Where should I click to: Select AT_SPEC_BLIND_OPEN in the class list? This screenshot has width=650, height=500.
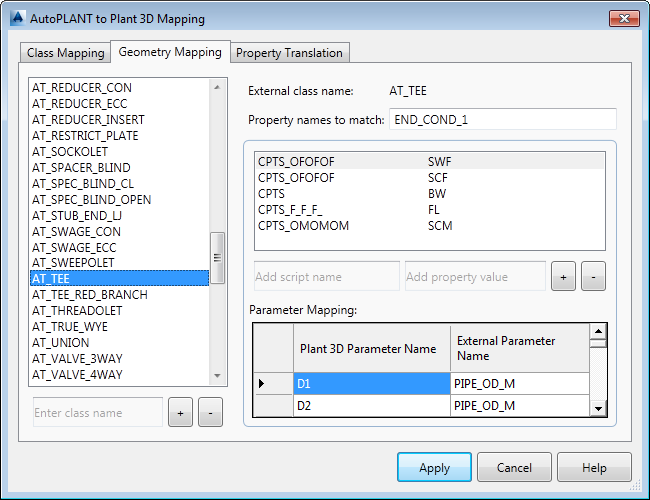pos(119,199)
